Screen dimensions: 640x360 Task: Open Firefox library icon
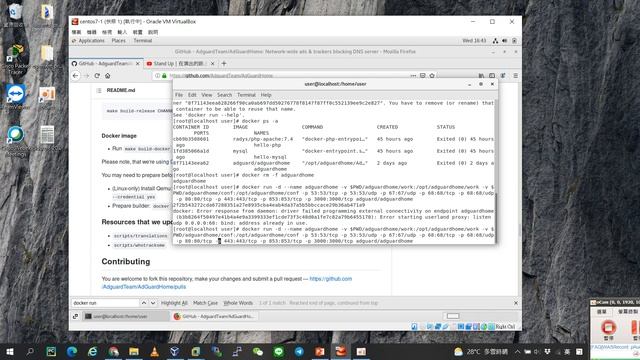(481, 76)
